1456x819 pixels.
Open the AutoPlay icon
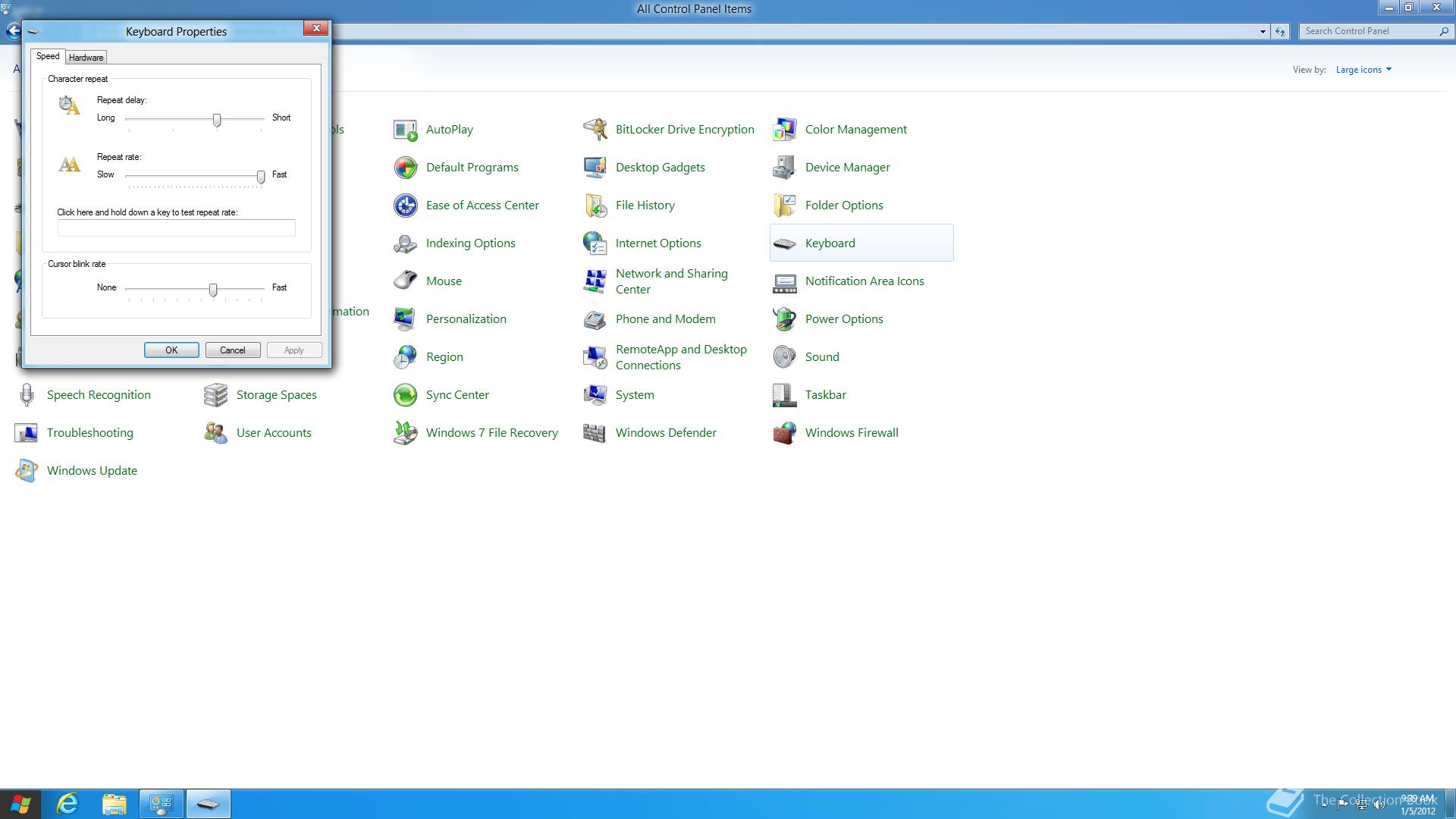(406, 130)
